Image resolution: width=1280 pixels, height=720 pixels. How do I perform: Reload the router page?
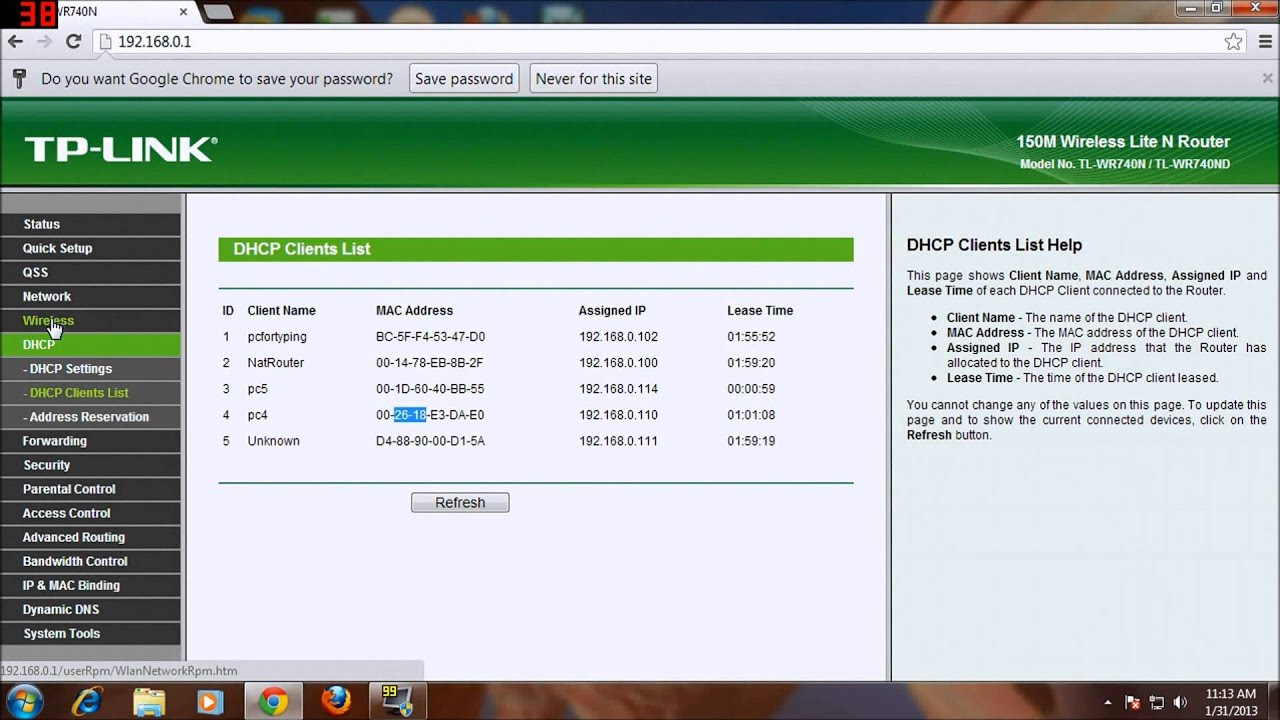[73, 42]
